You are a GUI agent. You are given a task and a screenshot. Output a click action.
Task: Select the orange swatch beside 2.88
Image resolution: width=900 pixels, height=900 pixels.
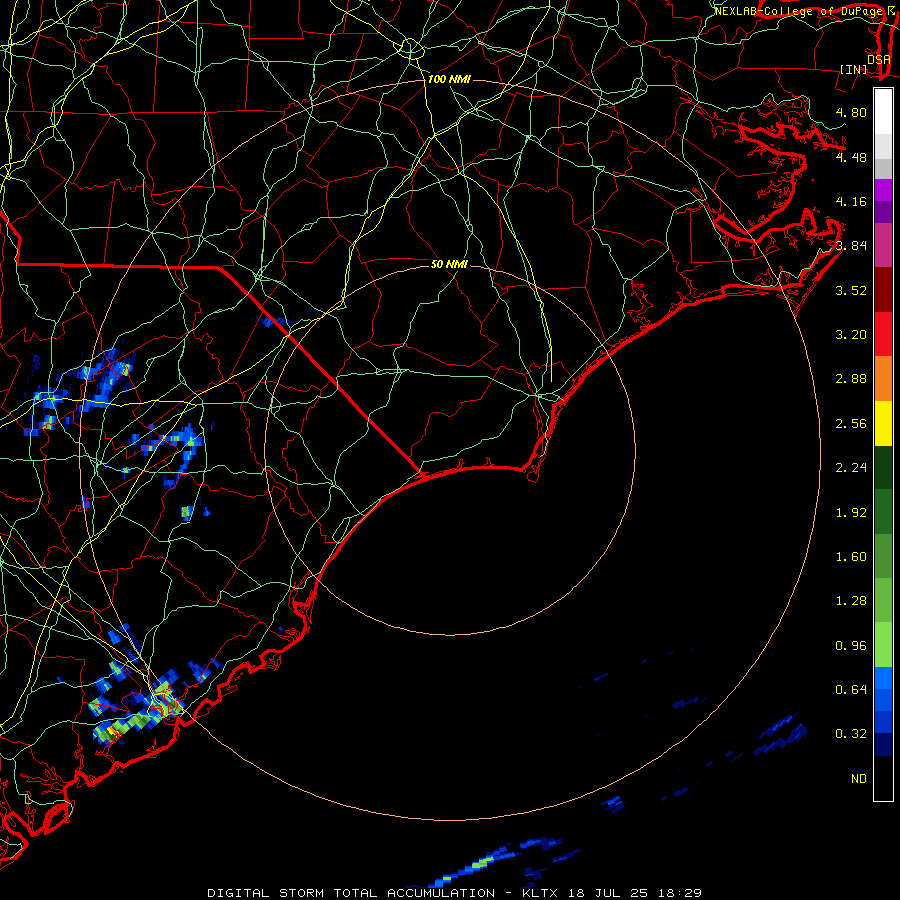883,378
